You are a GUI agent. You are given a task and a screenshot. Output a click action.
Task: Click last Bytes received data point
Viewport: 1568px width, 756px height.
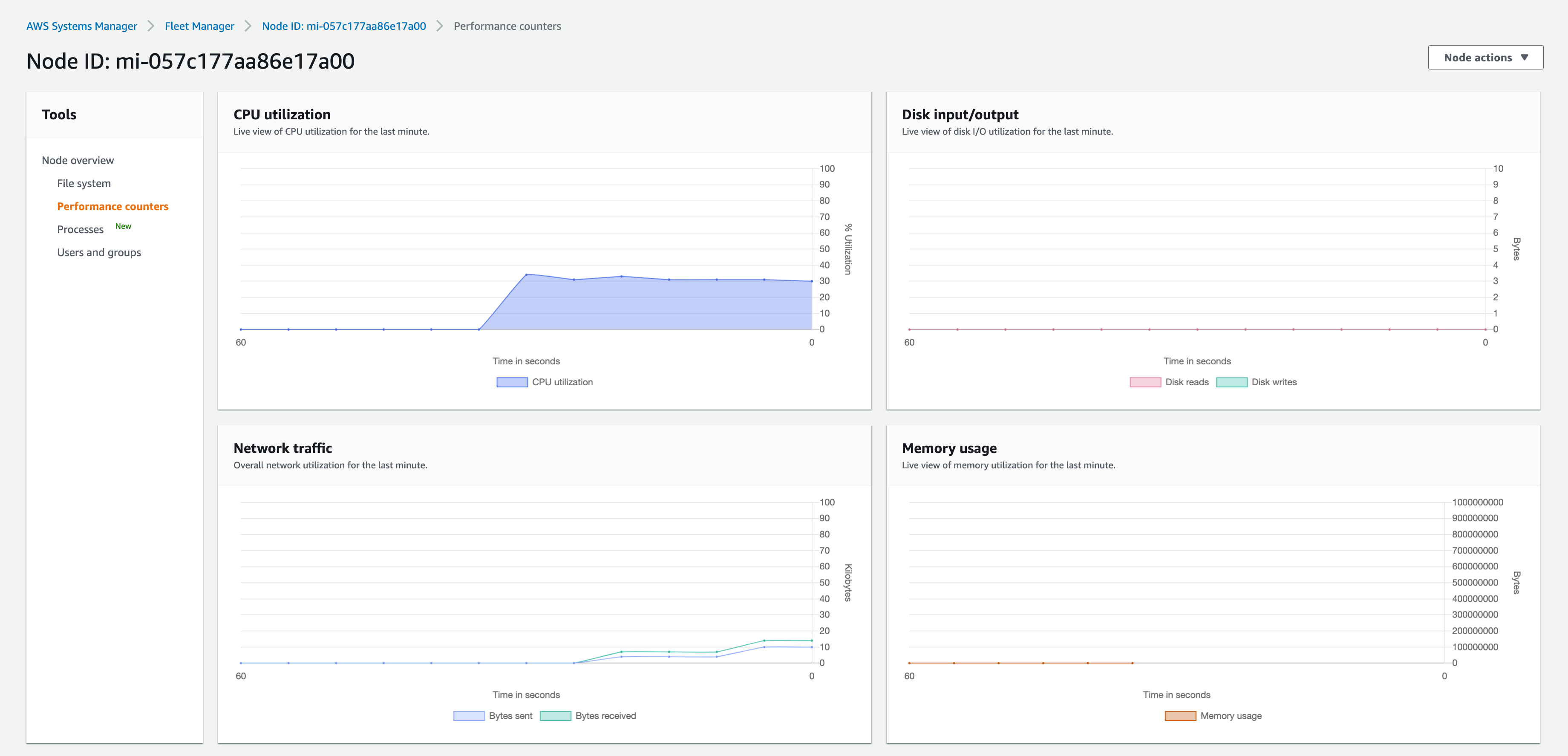tap(811, 641)
